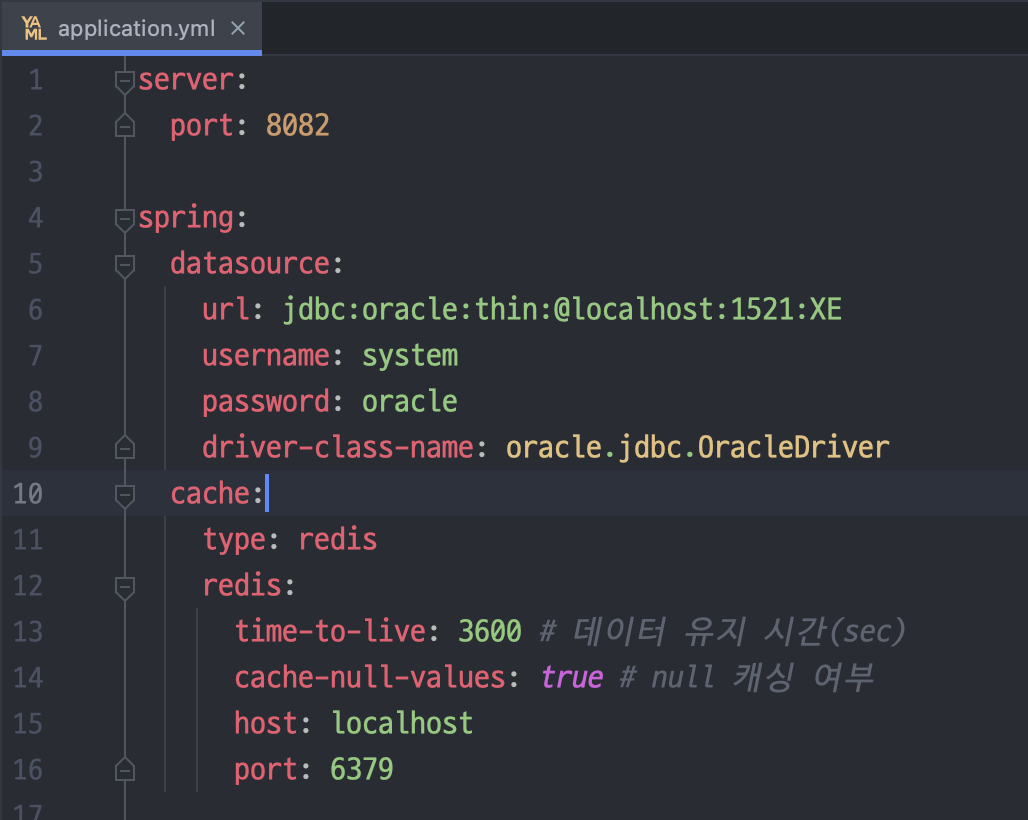The image size is (1028, 820).
Task: Click fold end marker on port 8082 line
Action: pos(125,126)
